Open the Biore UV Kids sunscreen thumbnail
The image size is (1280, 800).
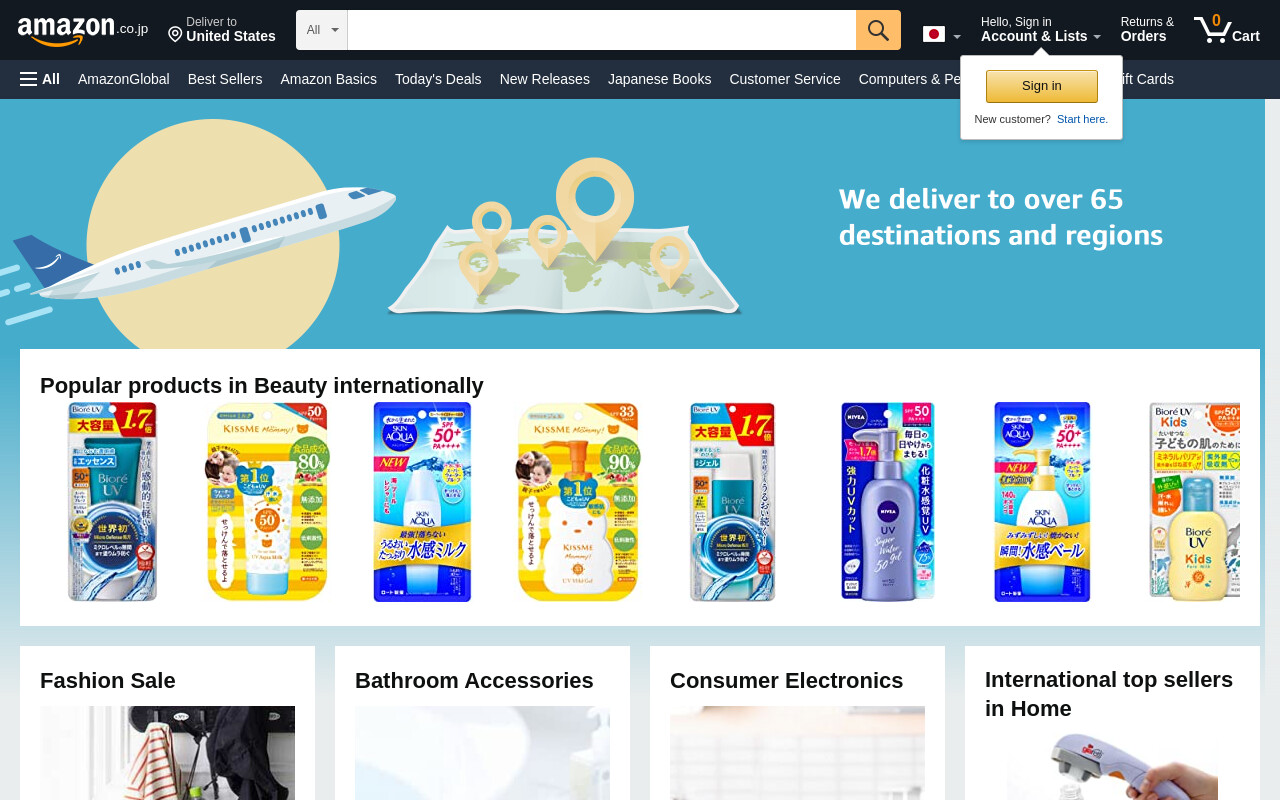click(x=1194, y=502)
